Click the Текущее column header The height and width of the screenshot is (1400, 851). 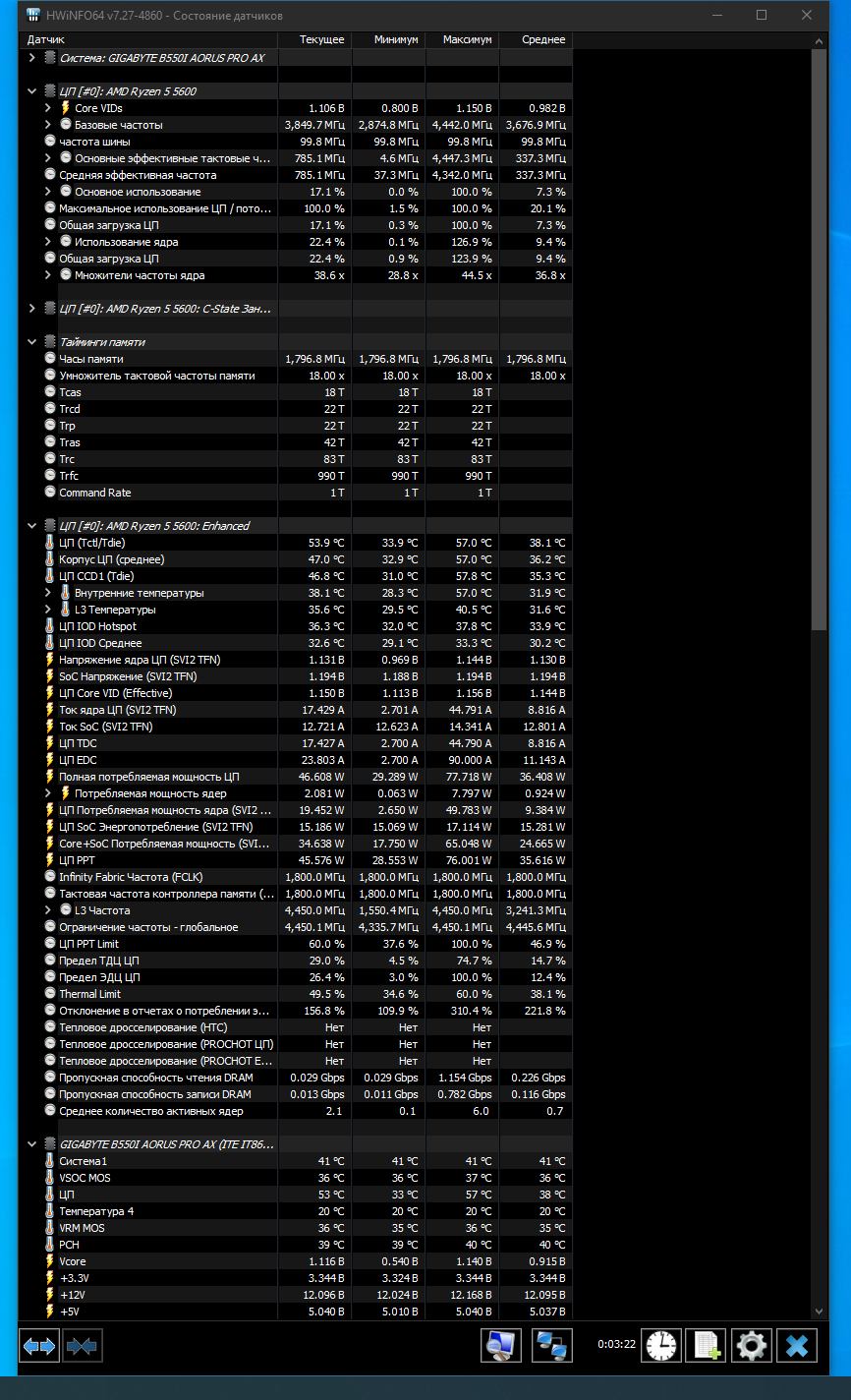(x=313, y=39)
